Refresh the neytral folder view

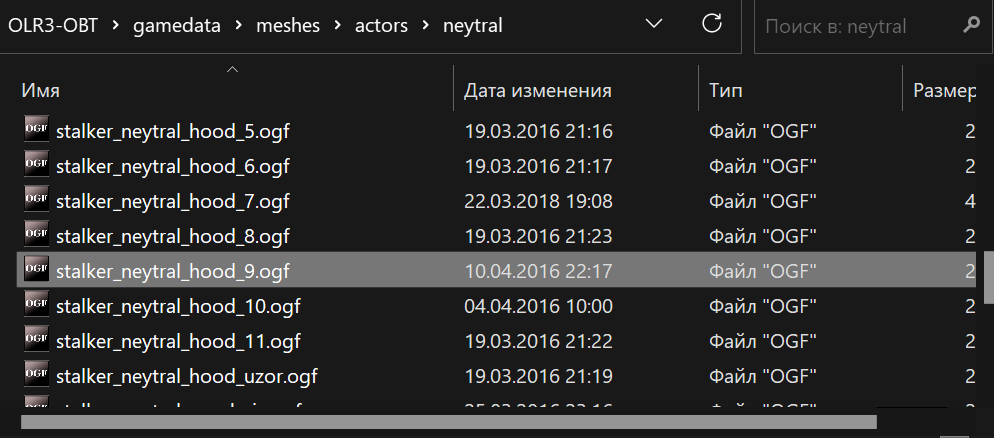coord(713,24)
